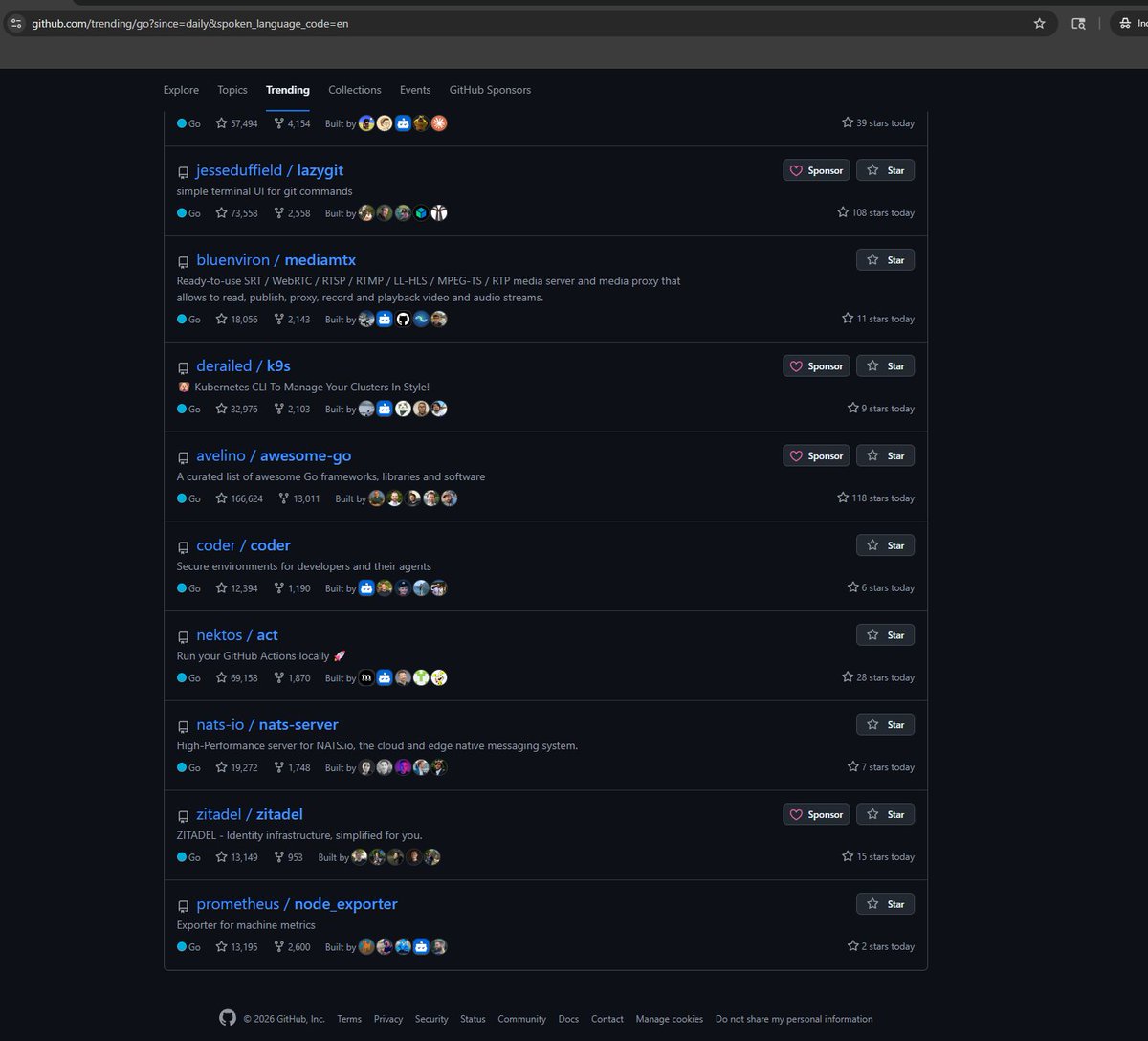Click first contributor avatar for k9s

366,409
